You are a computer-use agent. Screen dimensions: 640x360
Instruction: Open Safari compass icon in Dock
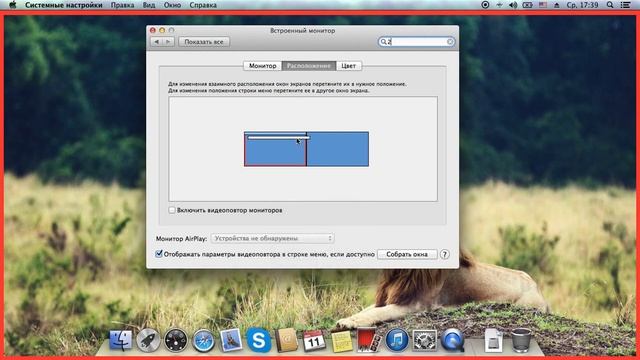pos(203,340)
